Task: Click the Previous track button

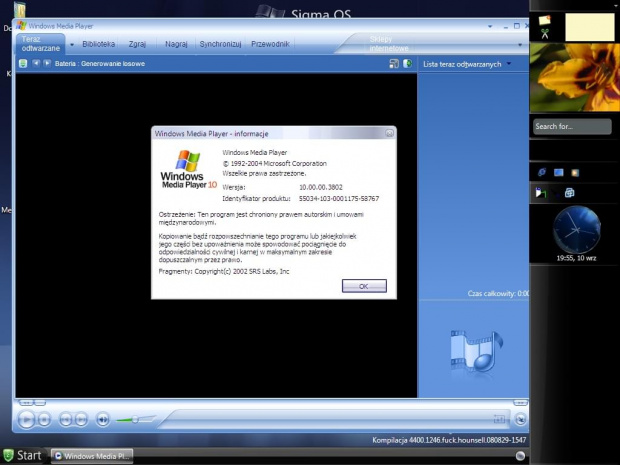Action: (x=66, y=419)
